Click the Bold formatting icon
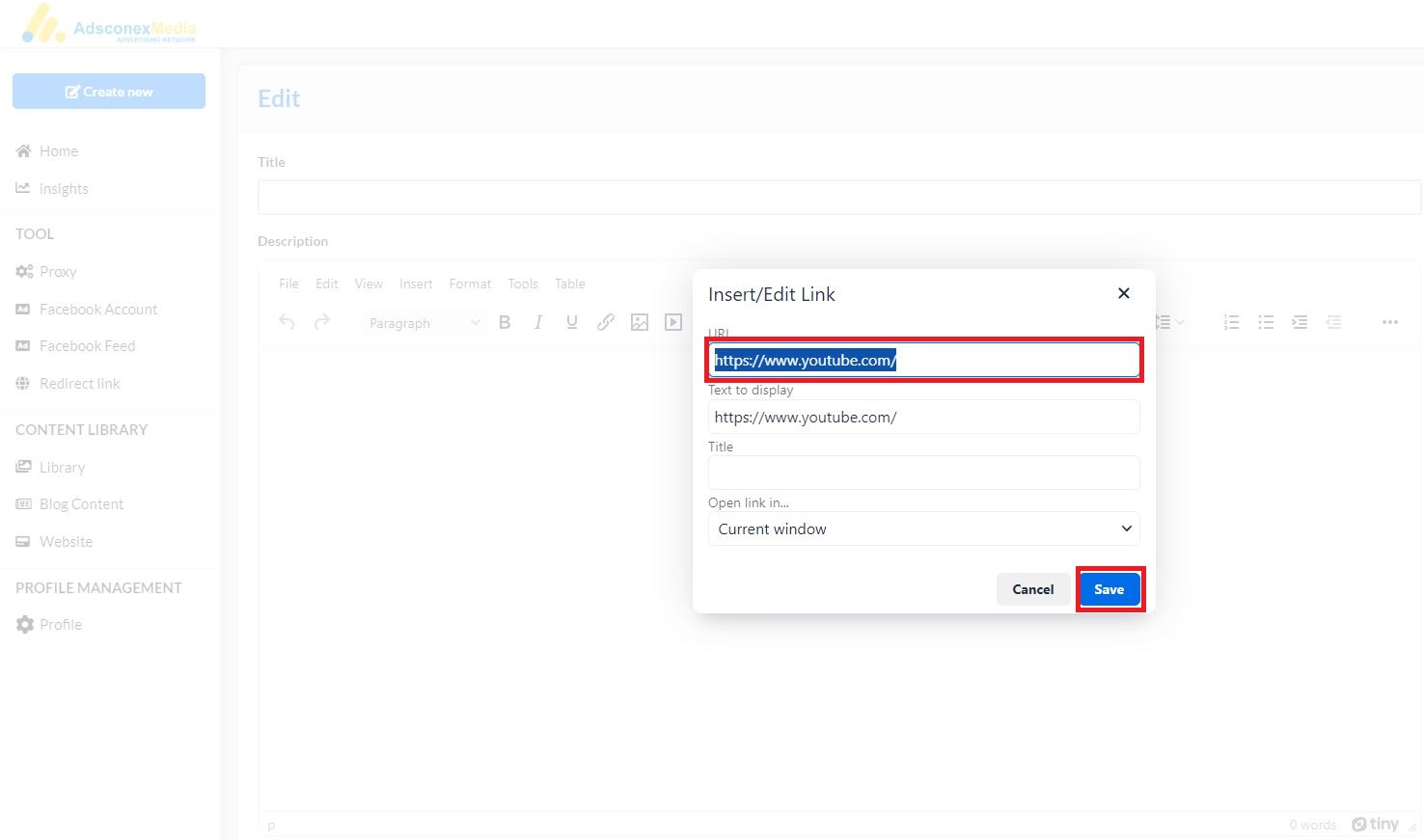The height and width of the screenshot is (840, 1424). (505, 322)
